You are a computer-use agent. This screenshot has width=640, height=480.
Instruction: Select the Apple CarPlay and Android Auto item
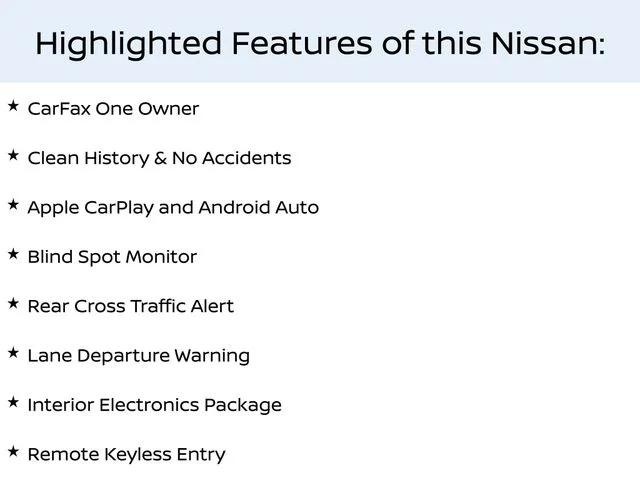click(173, 208)
